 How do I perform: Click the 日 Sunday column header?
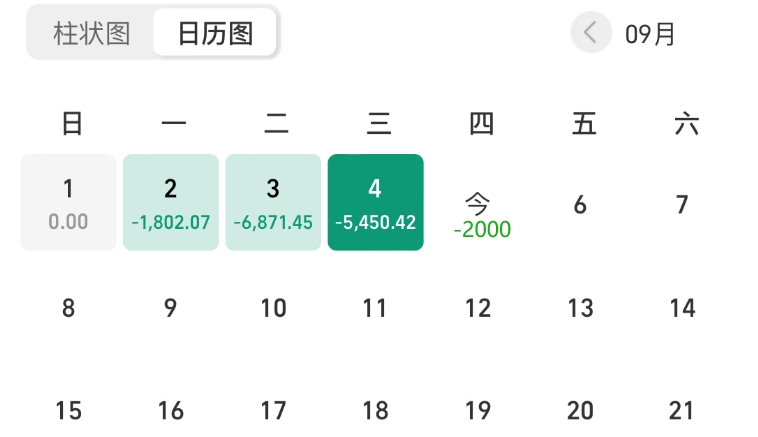(x=72, y=123)
